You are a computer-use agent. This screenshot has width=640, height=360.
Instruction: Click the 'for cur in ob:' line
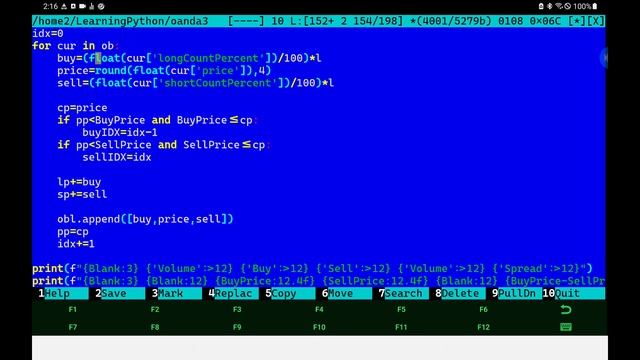coord(76,46)
